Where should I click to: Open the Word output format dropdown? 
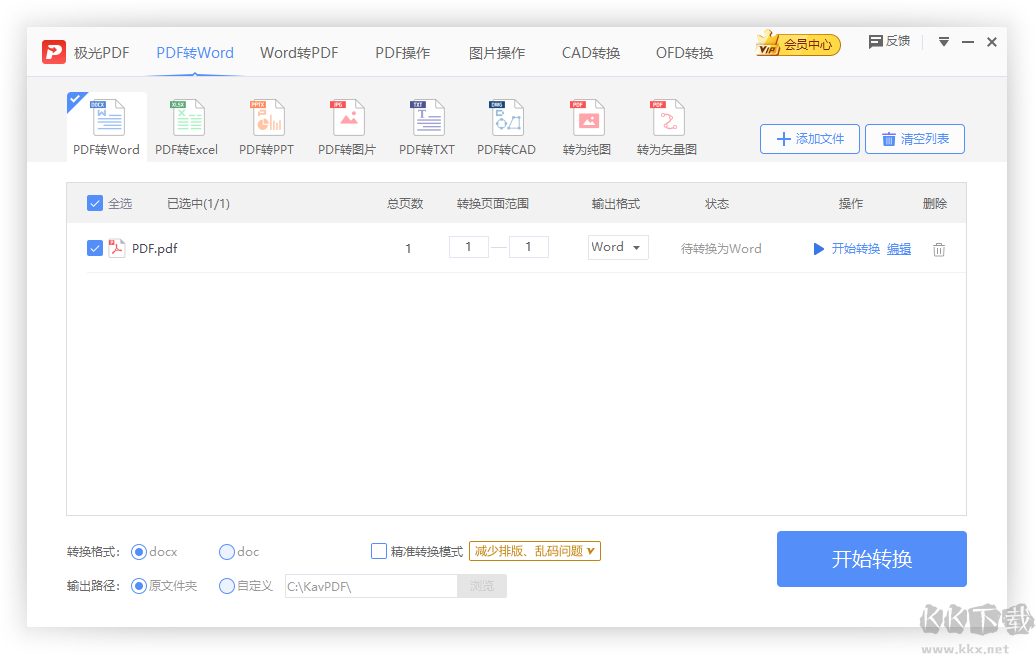[617, 247]
